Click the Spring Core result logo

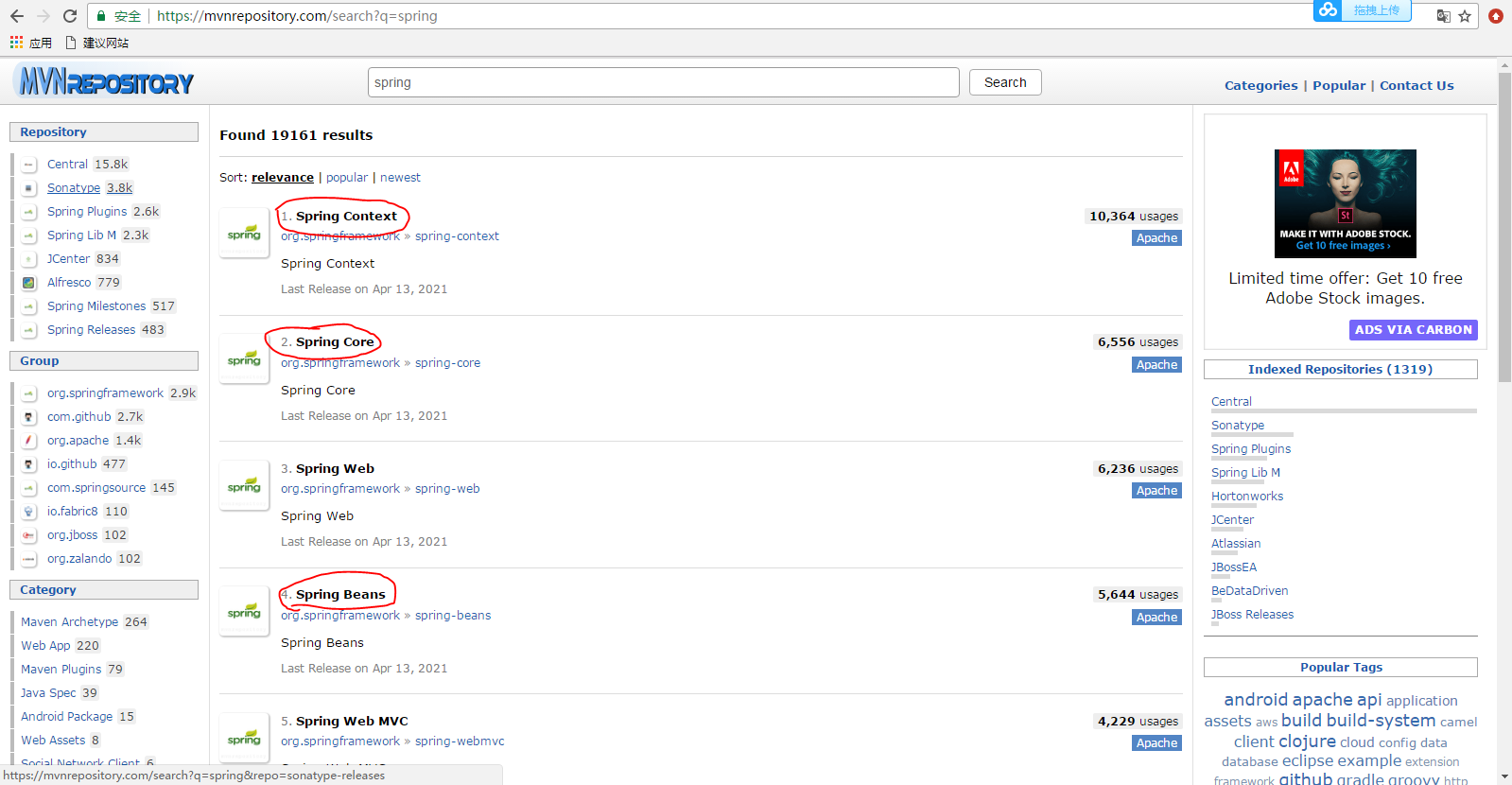[244, 359]
